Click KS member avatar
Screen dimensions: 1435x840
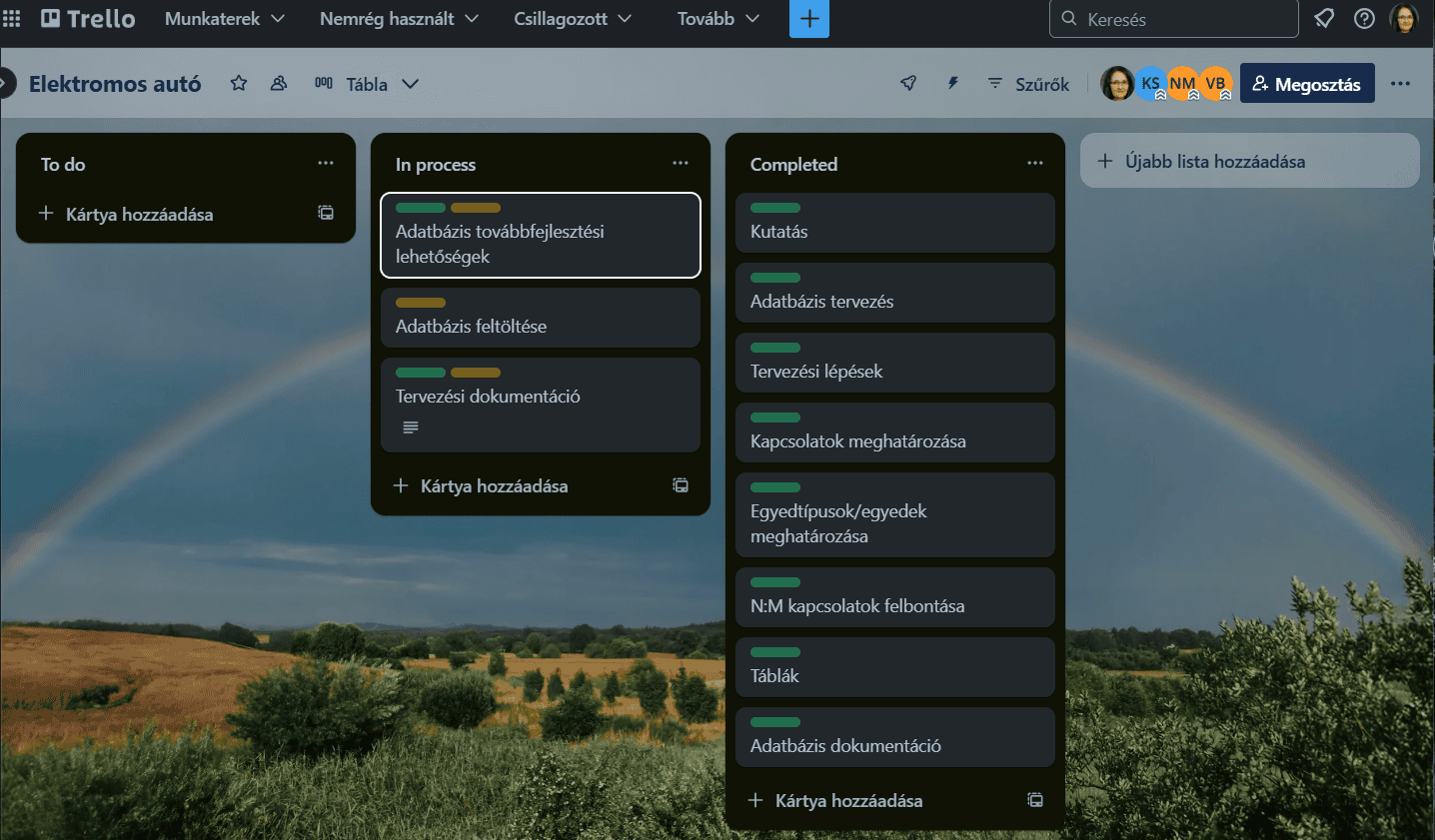tap(1150, 84)
